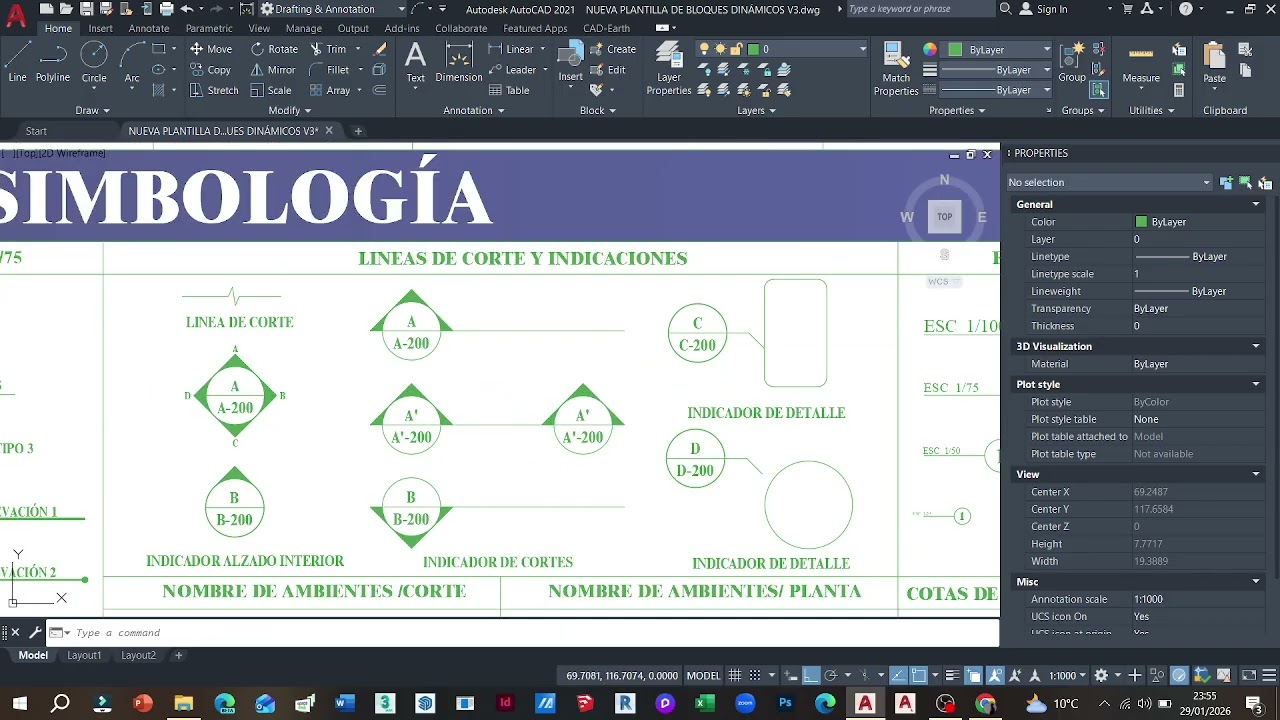1280x720 pixels.
Task: Switch to the Start file tab
Action: pos(36,131)
